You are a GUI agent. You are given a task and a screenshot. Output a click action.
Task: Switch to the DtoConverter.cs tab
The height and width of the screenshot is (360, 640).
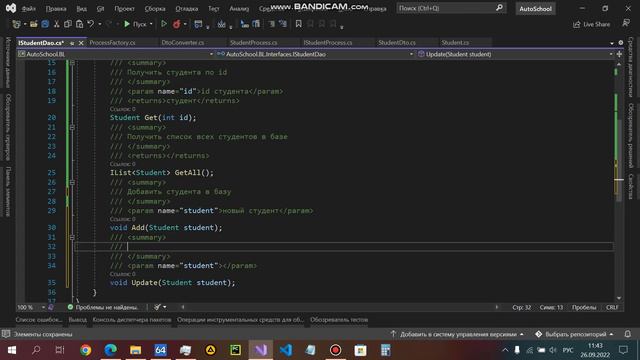click(182, 42)
